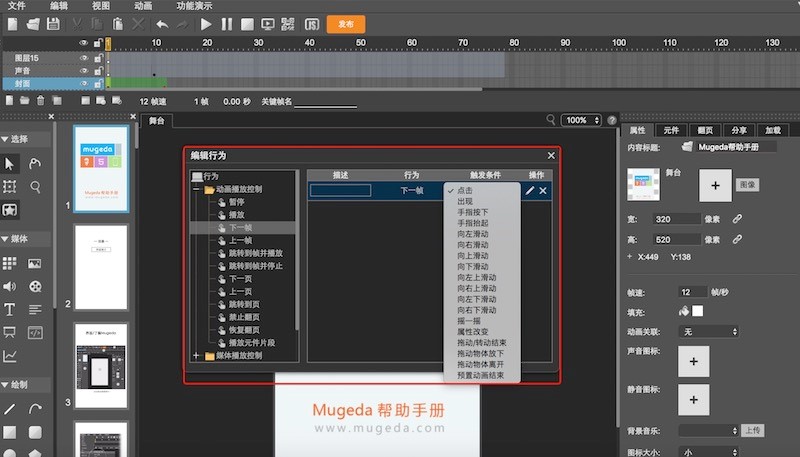The width and height of the screenshot is (800, 457).
Task: Click the QR code preview icon
Action: click(288, 23)
